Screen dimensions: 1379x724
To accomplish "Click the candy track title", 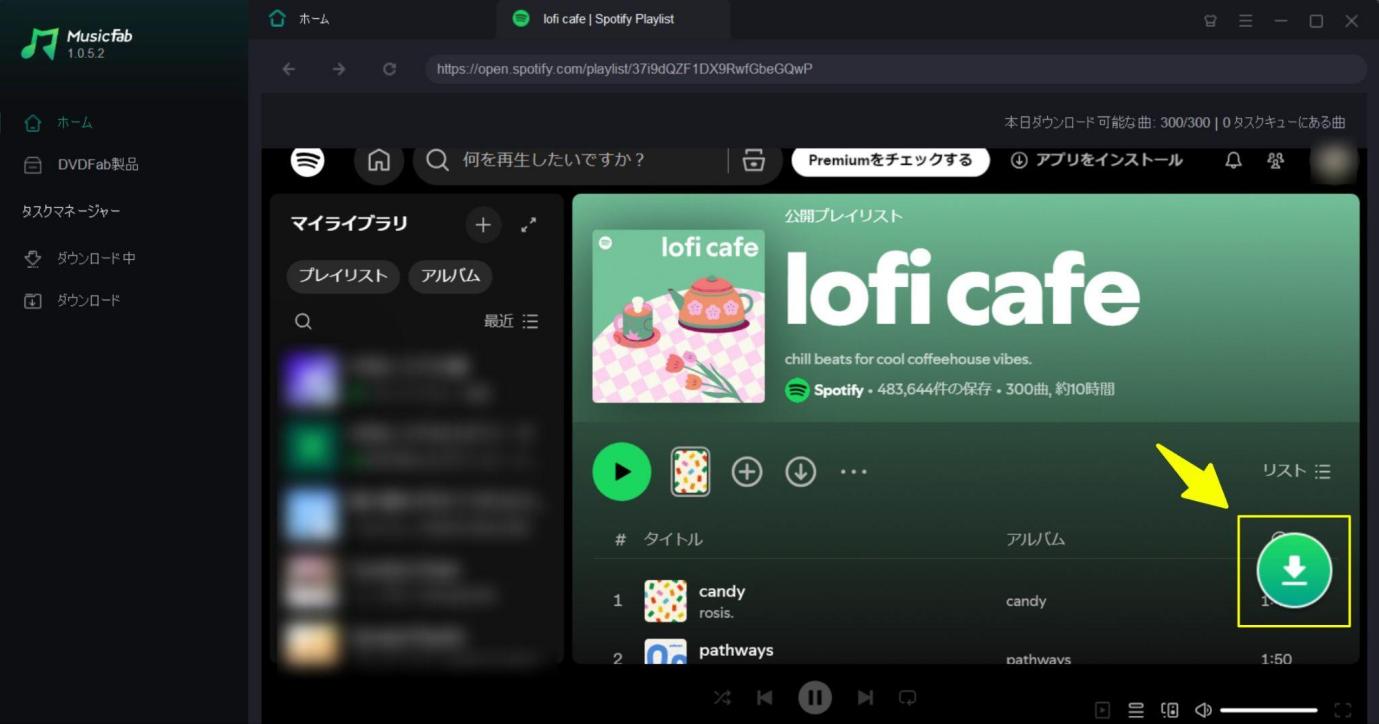I will 722,591.
